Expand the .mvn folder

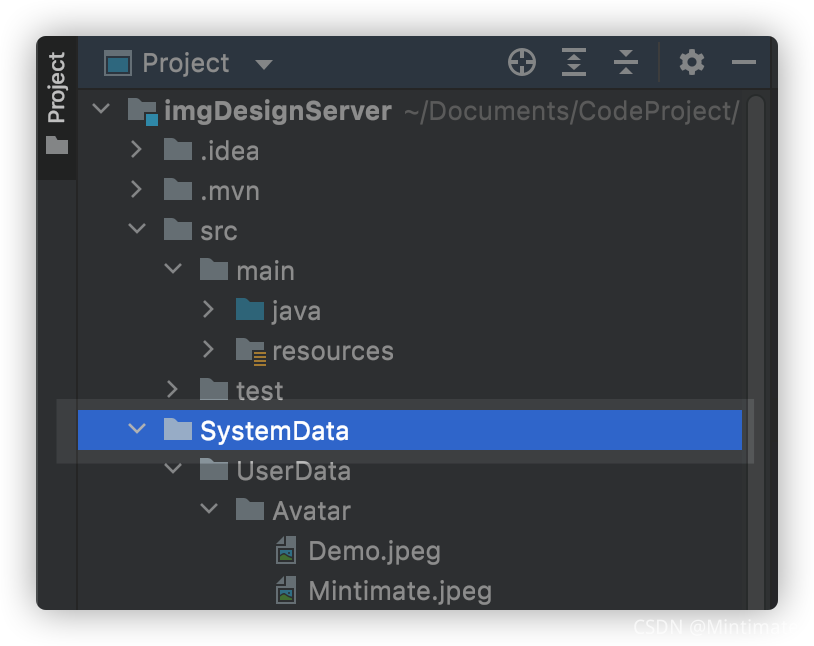[137, 190]
